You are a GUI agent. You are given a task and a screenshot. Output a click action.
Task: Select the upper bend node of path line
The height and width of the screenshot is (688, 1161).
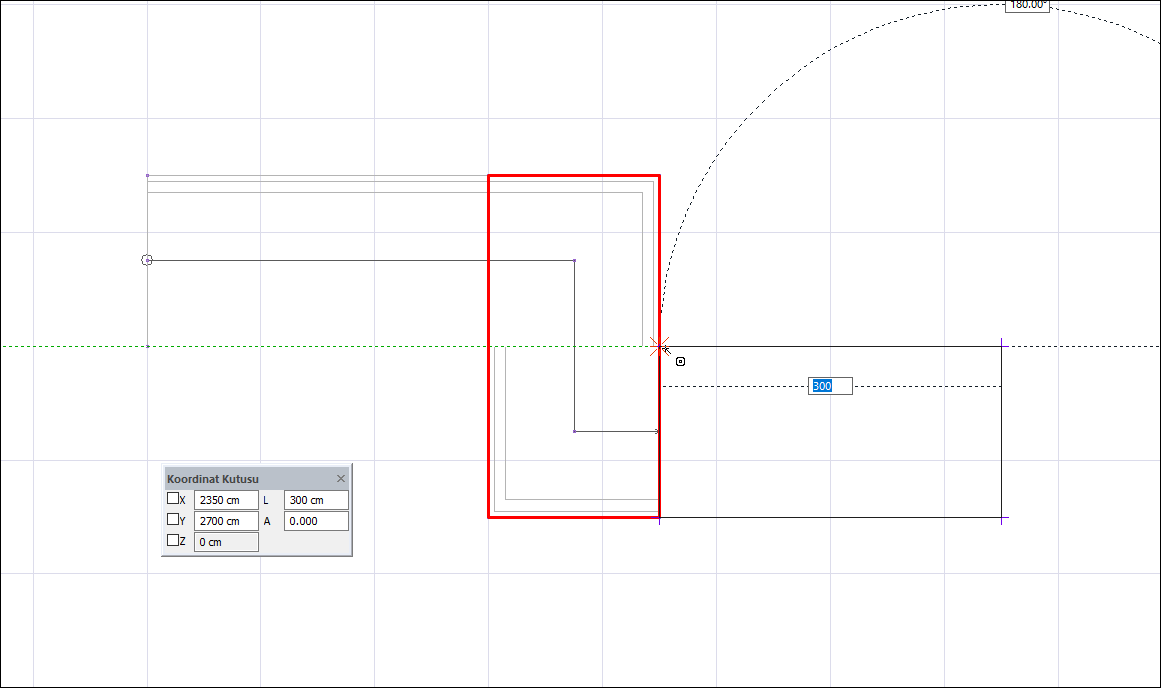574,261
